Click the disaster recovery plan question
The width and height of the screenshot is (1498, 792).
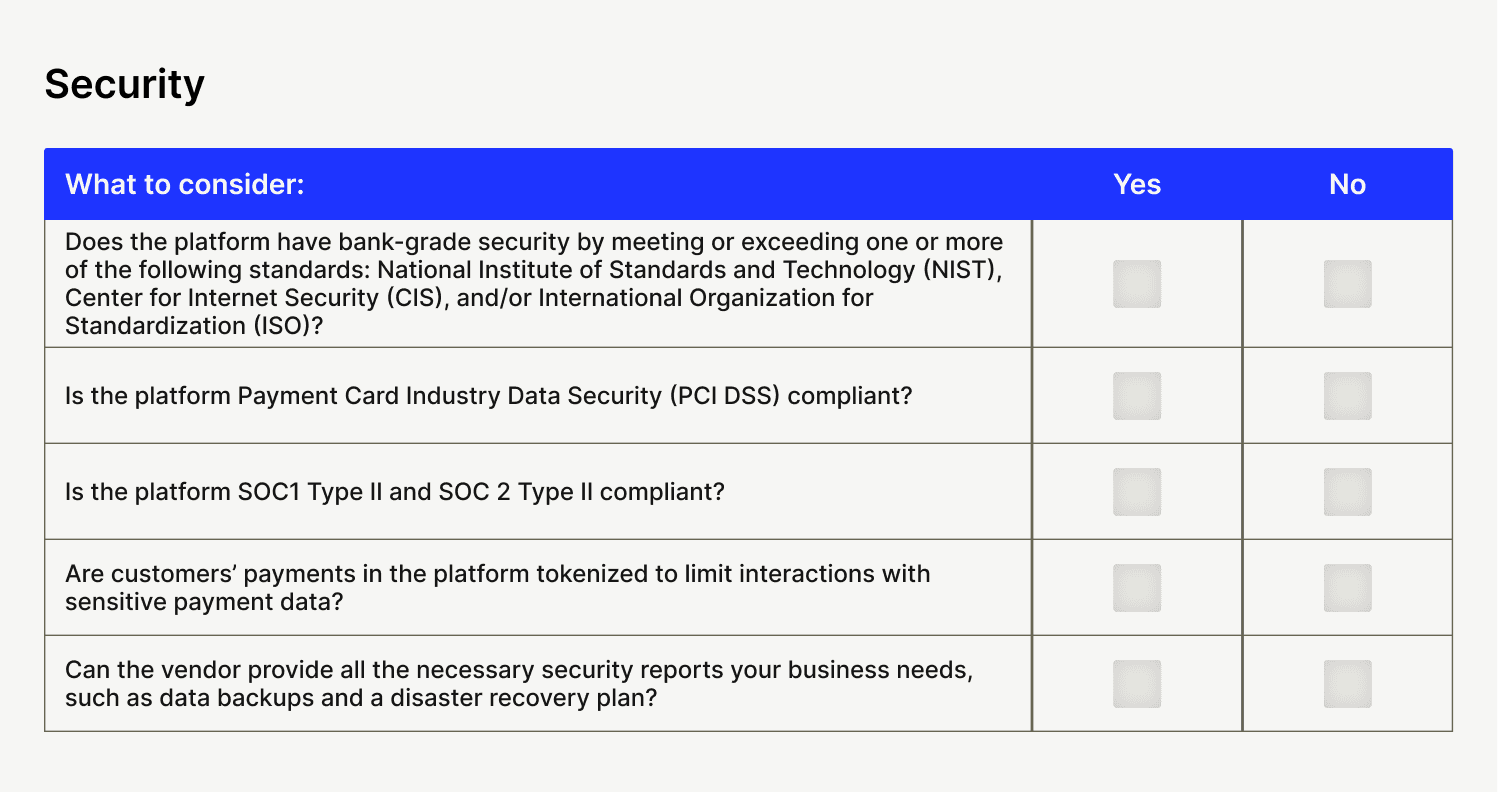coord(518,684)
